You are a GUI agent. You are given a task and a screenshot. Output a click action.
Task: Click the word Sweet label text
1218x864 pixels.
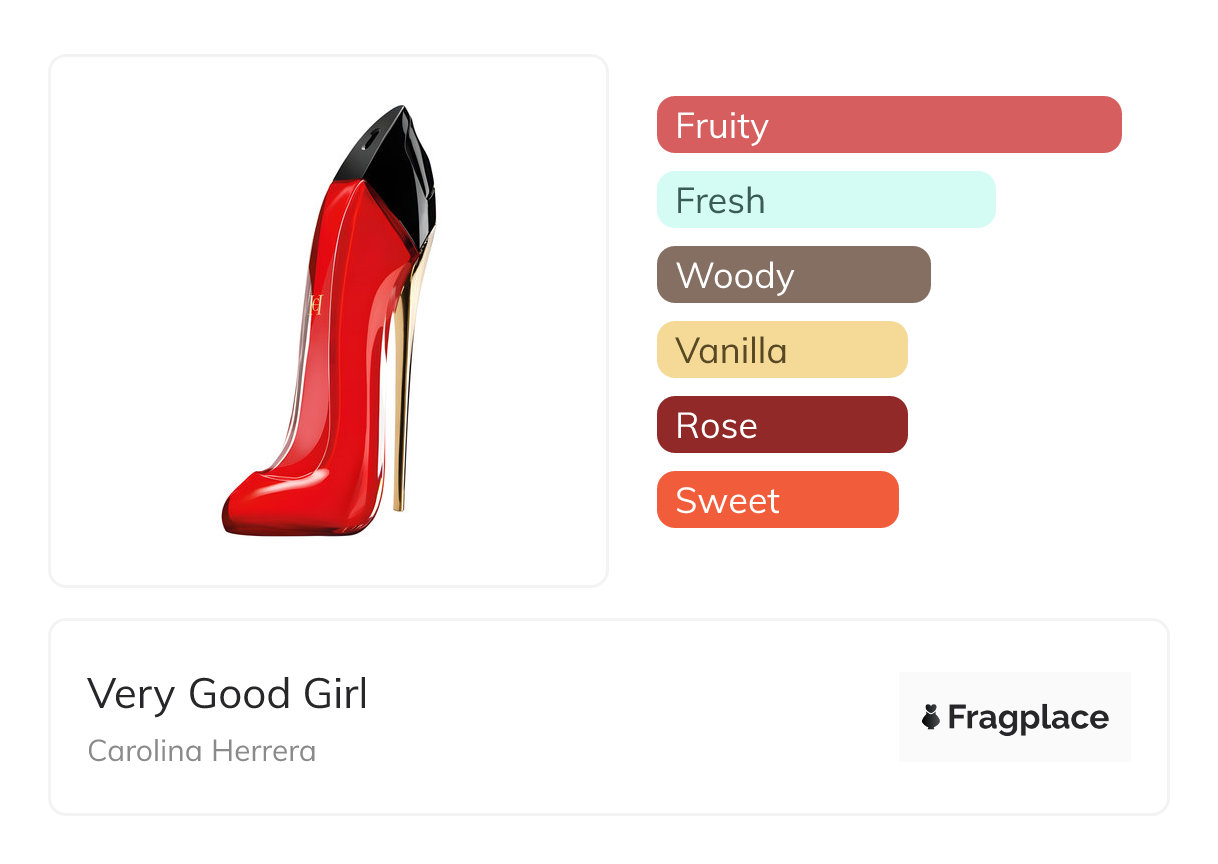(x=727, y=501)
